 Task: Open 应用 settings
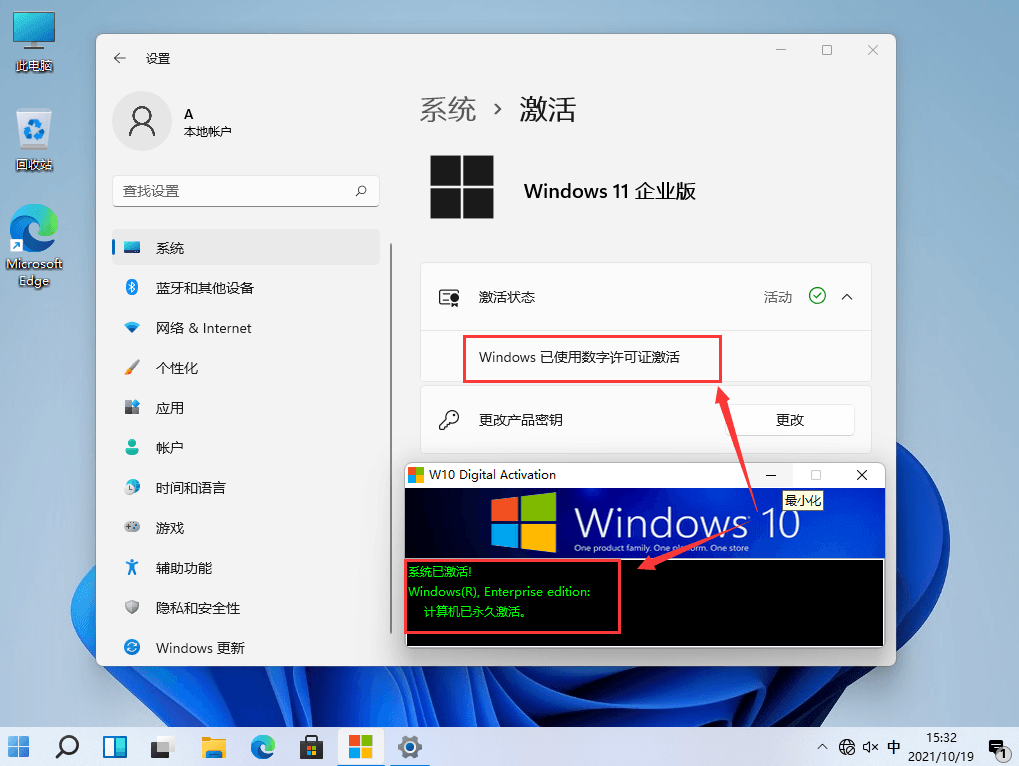[x=246, y=408]
